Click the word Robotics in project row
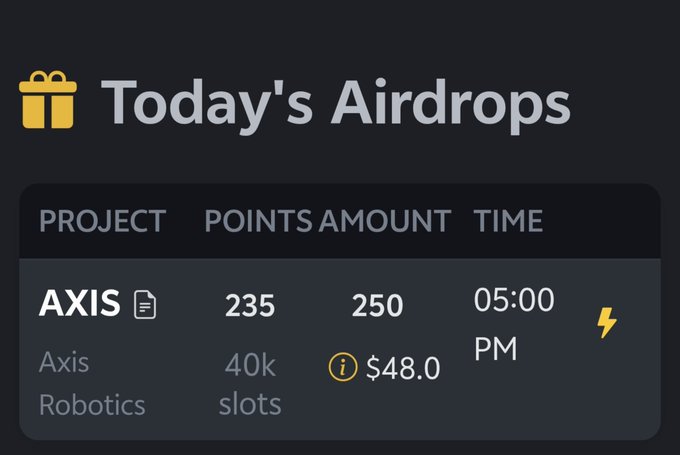The width and height of the screenshot is (680, 455). point(92,405)
